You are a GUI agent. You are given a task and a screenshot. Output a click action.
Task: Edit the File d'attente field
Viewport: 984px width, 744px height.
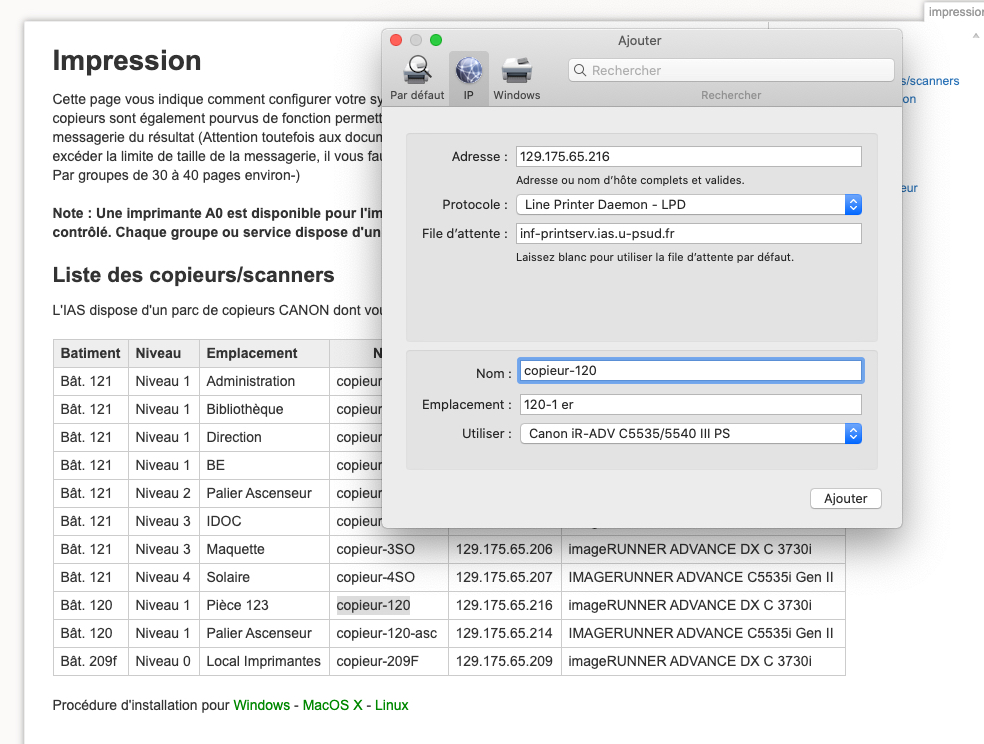(x=688, y=233)
